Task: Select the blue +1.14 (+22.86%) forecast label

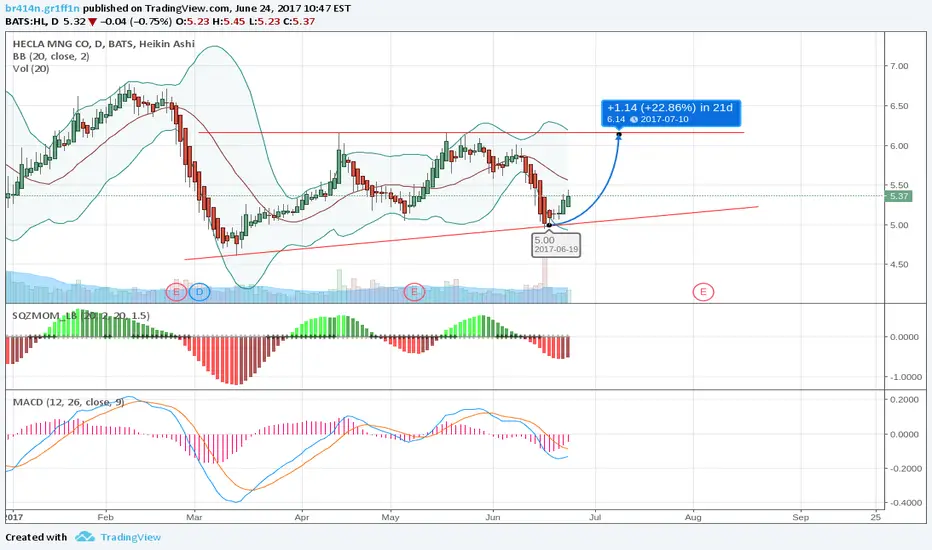Action: (x=671, y=113)
